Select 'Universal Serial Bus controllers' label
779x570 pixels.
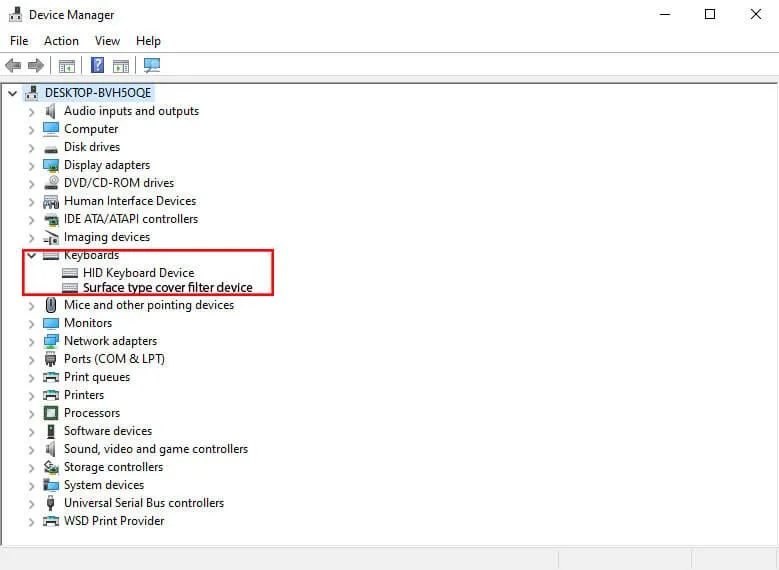144,503
